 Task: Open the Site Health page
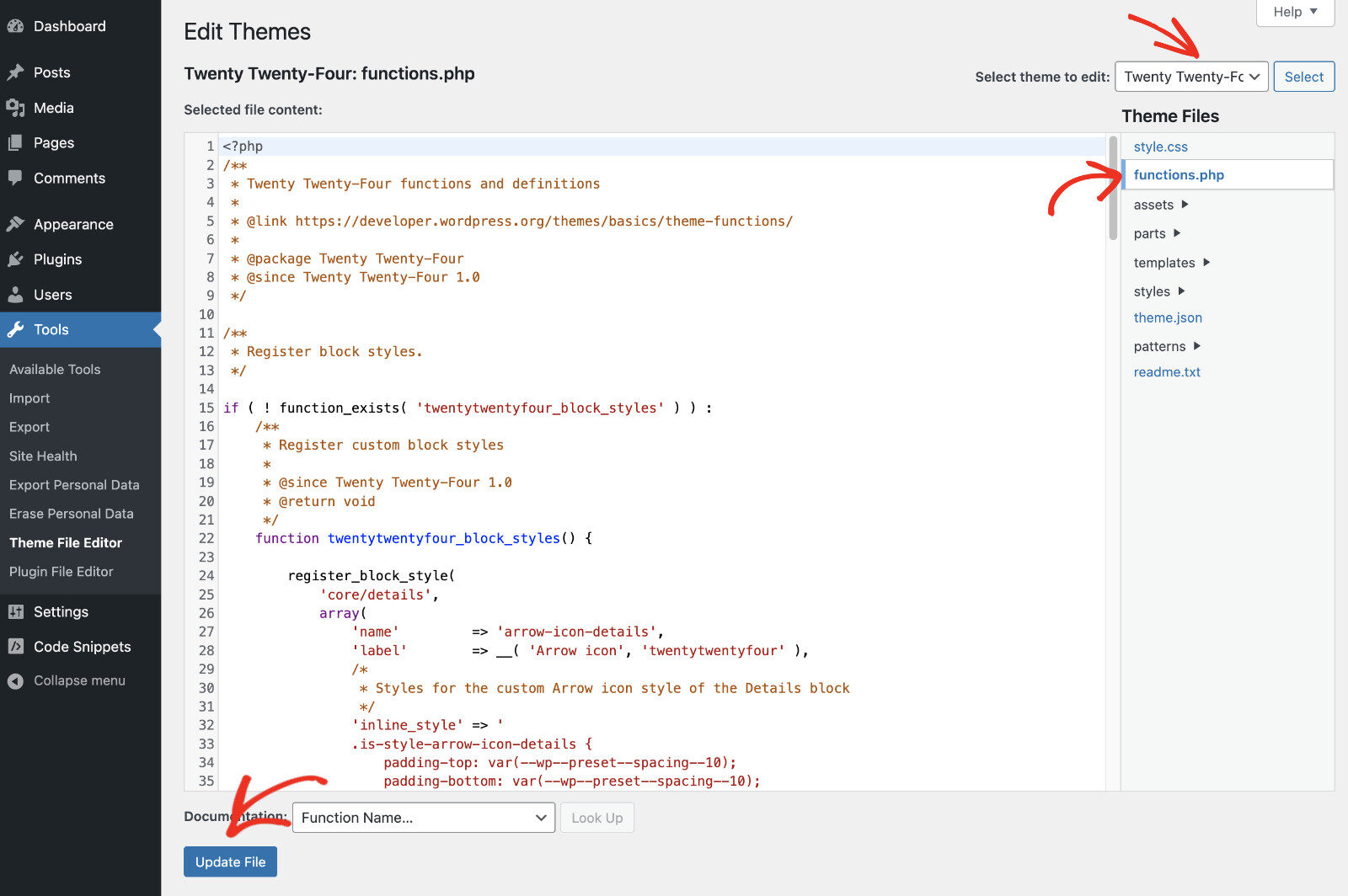43,456
